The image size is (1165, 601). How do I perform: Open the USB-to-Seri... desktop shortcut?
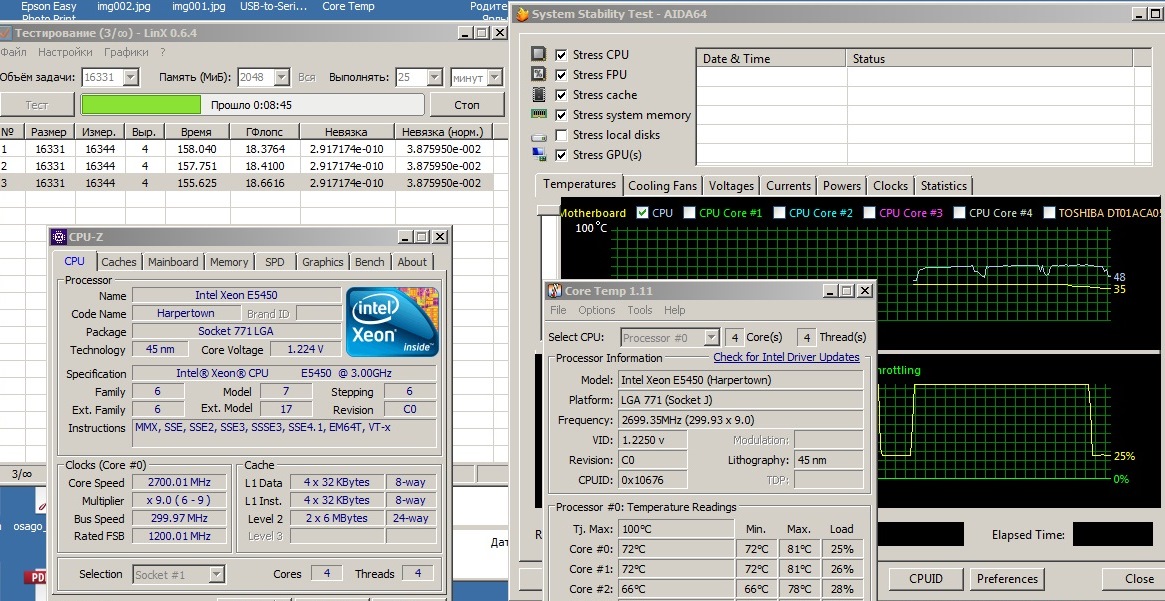coord(272,7)
